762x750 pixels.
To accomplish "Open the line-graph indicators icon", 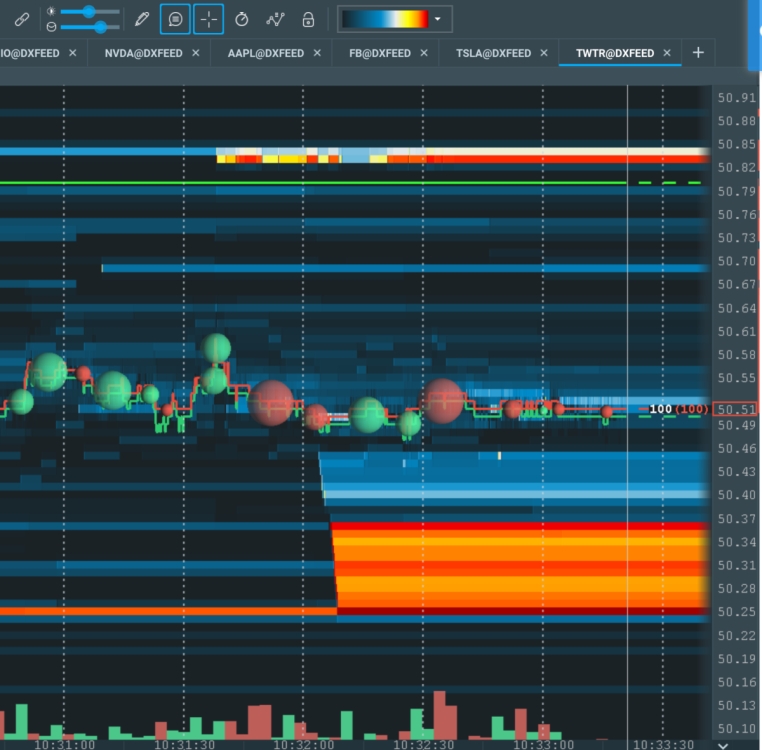I will coord(275,19).
